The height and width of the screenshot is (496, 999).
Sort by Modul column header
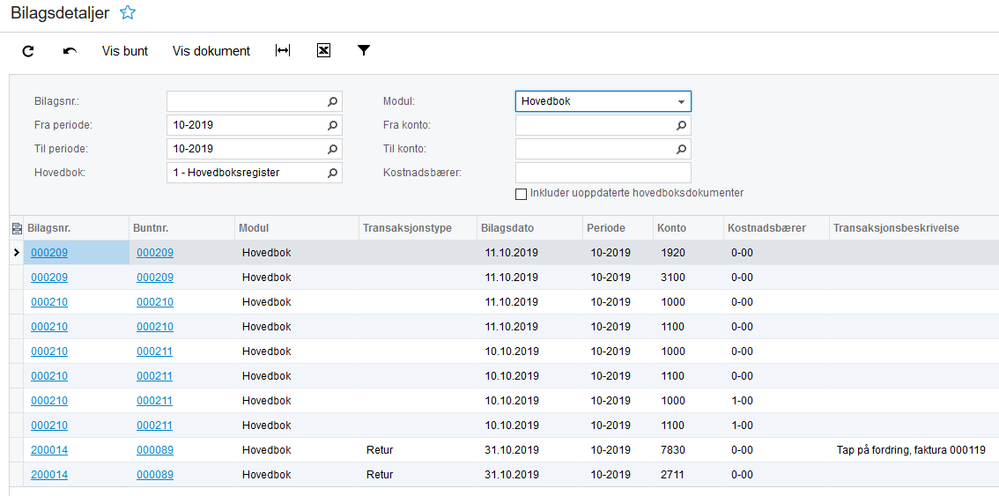pyautogui.click(x=296, y=228)
